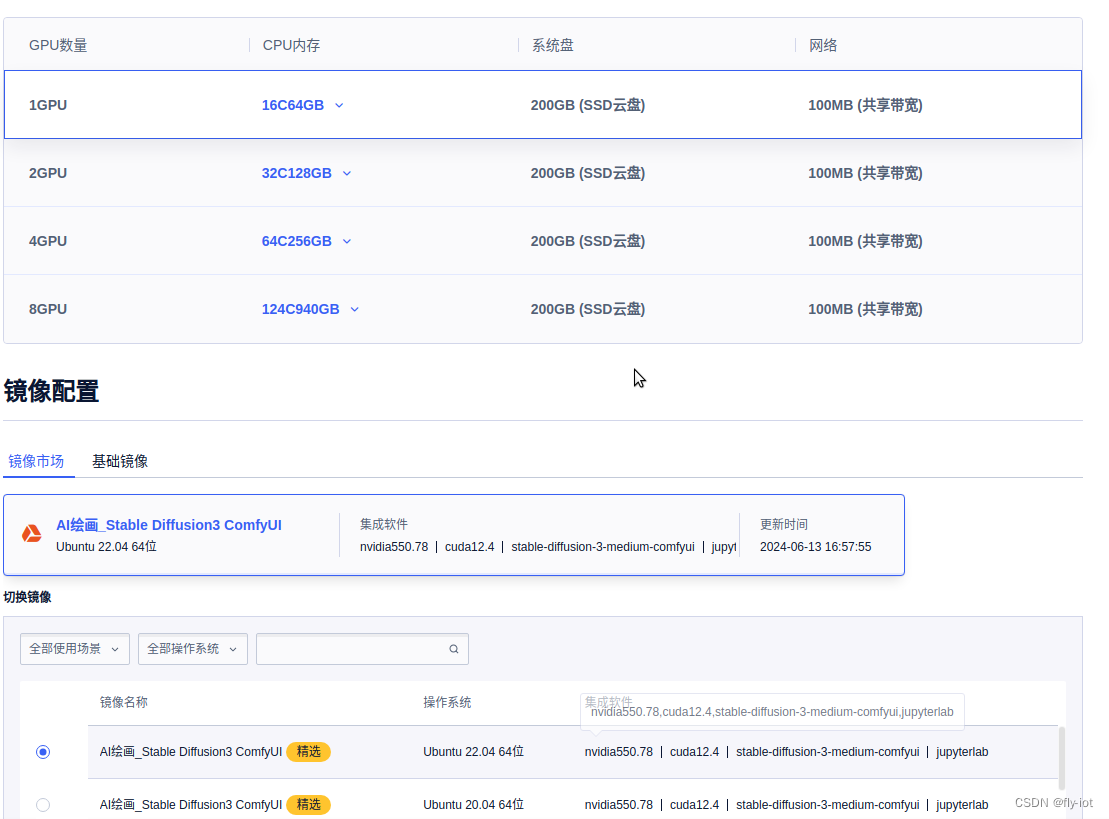Image resolution: width=1109 pixels, height=819 pixels.
Task: Expand the 64C256GB CPU memory dropdown
Action: click(306, 241)
